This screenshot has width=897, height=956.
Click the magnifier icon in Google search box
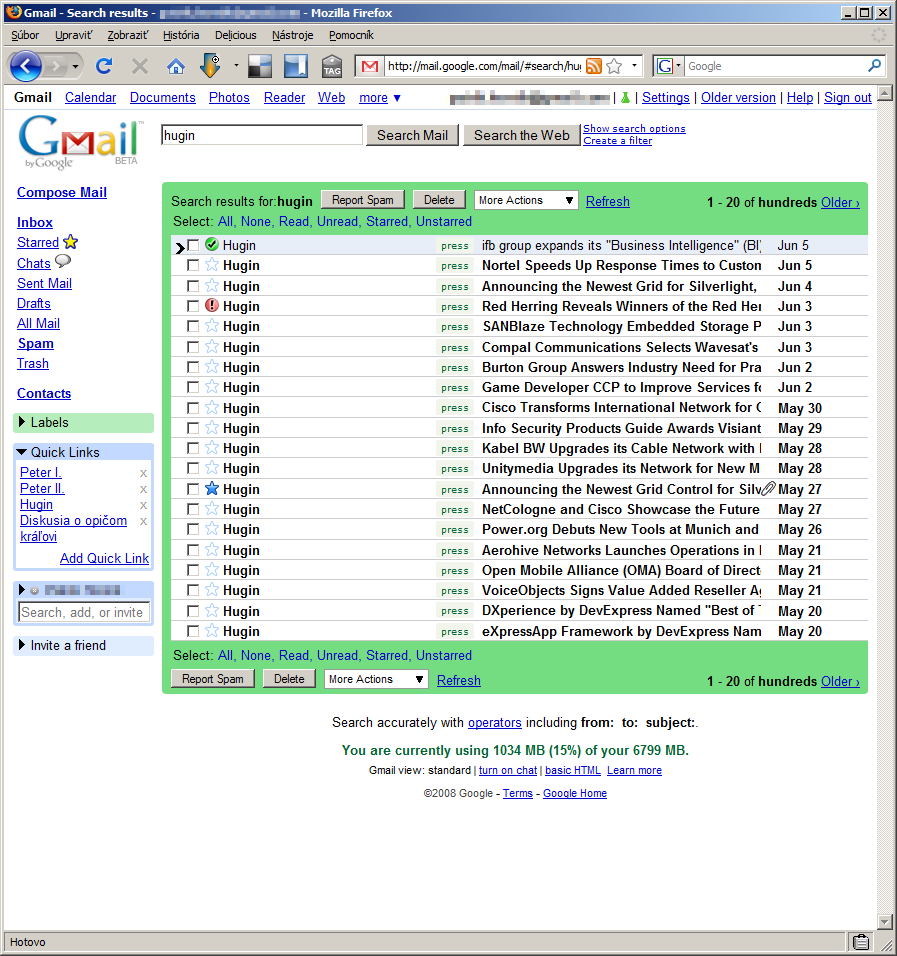874,65
